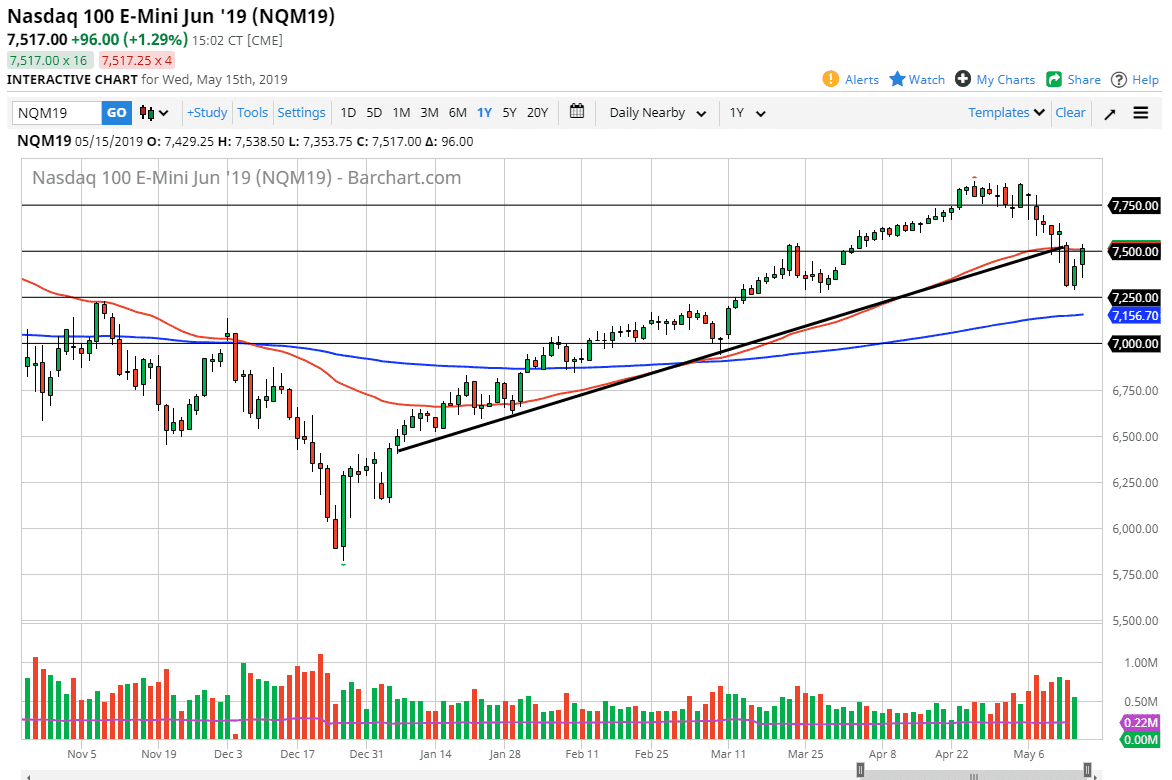1172x780 pixels.
Task: Open the hamburger chart menu
Action: pos(1140,113)
